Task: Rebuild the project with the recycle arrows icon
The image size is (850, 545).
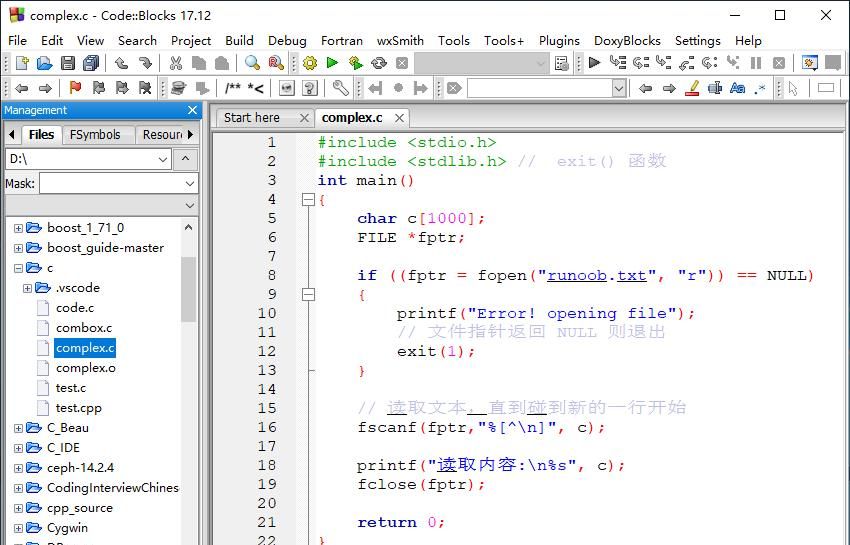Action: [379, 63]
